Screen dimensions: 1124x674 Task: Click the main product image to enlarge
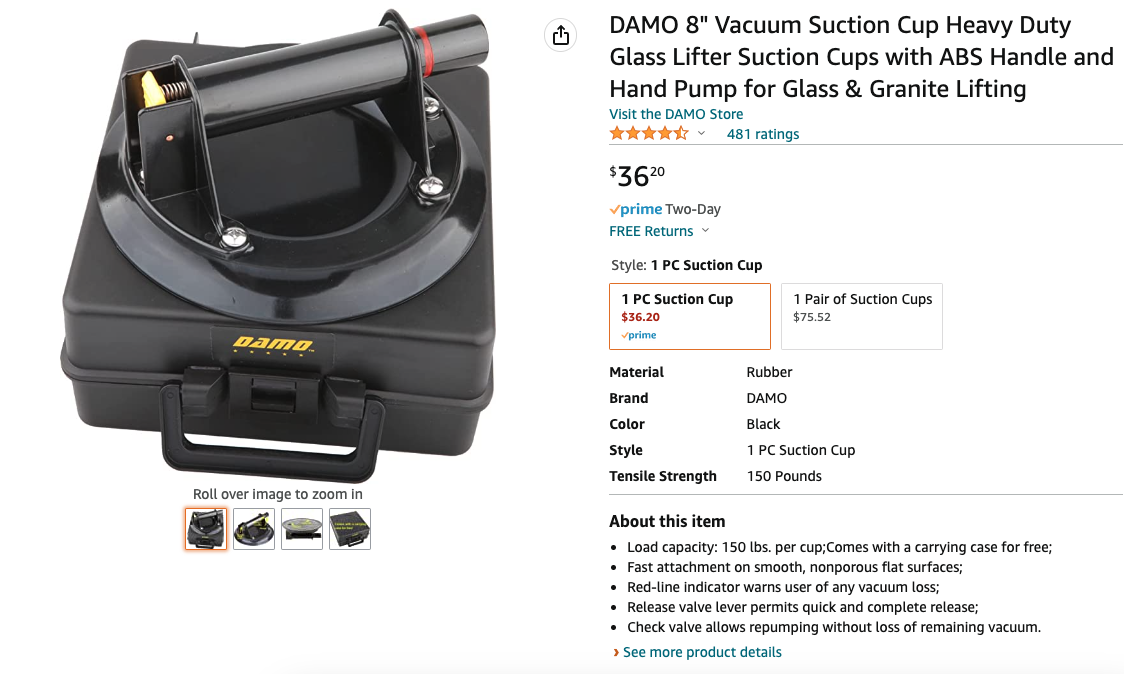click(278, 244)
